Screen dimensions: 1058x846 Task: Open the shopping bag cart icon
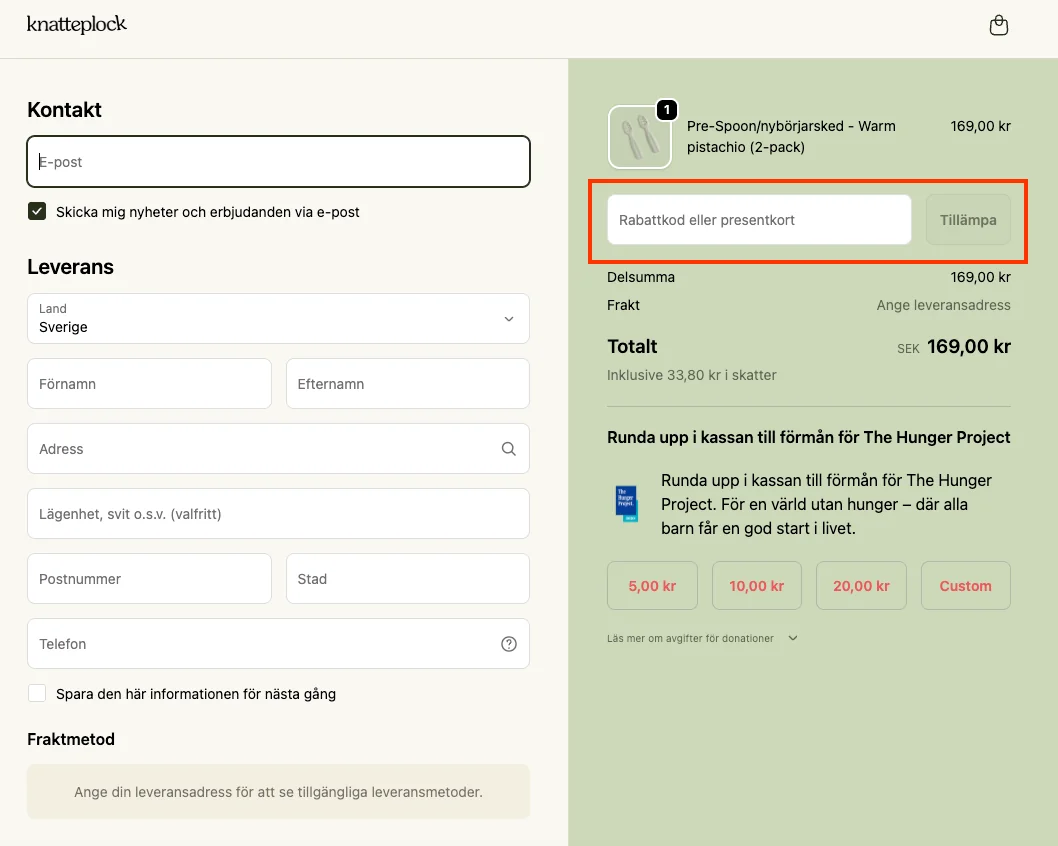click(998, 26)
